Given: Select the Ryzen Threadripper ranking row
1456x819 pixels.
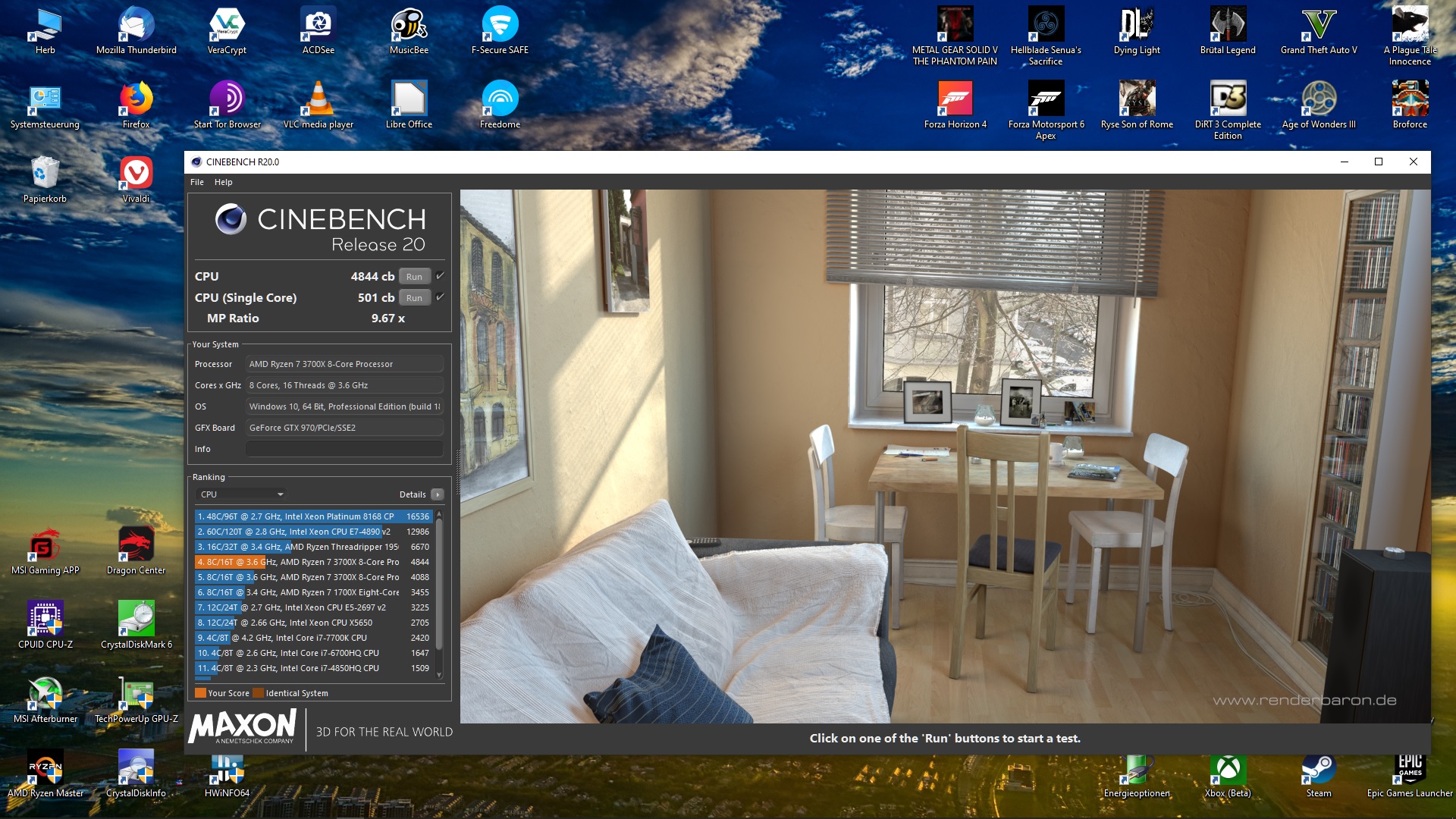Looking at the screenshot, I should [x=314, y=547].
